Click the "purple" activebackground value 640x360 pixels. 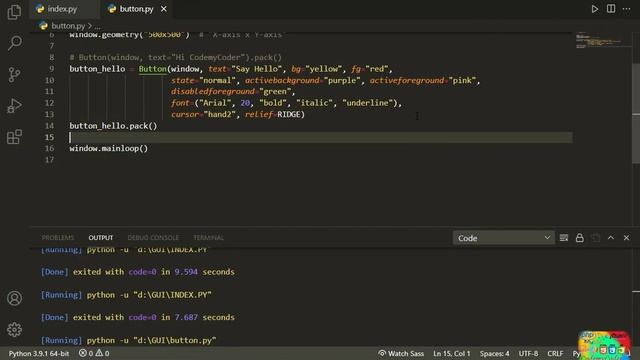342,80
